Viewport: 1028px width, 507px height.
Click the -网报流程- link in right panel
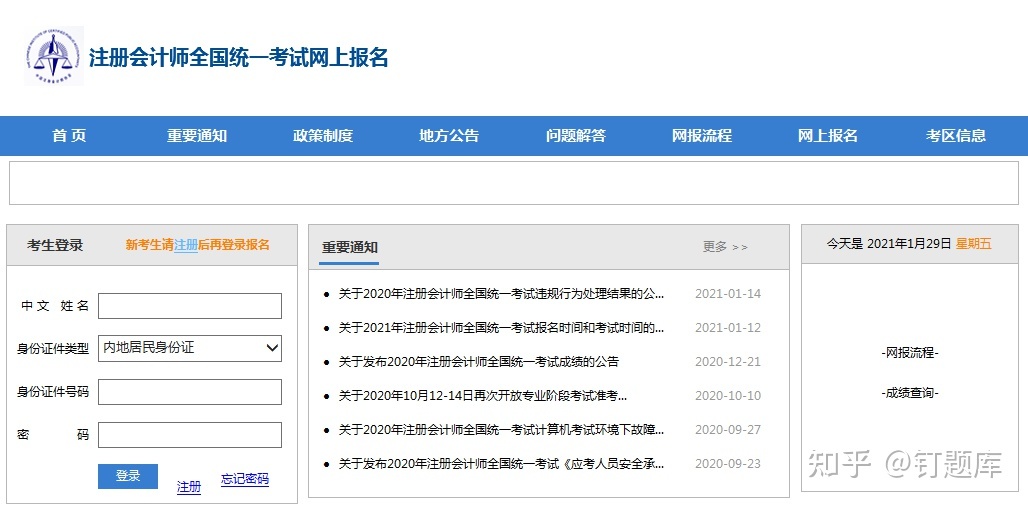pyautogui.click(x=910, y=353)
